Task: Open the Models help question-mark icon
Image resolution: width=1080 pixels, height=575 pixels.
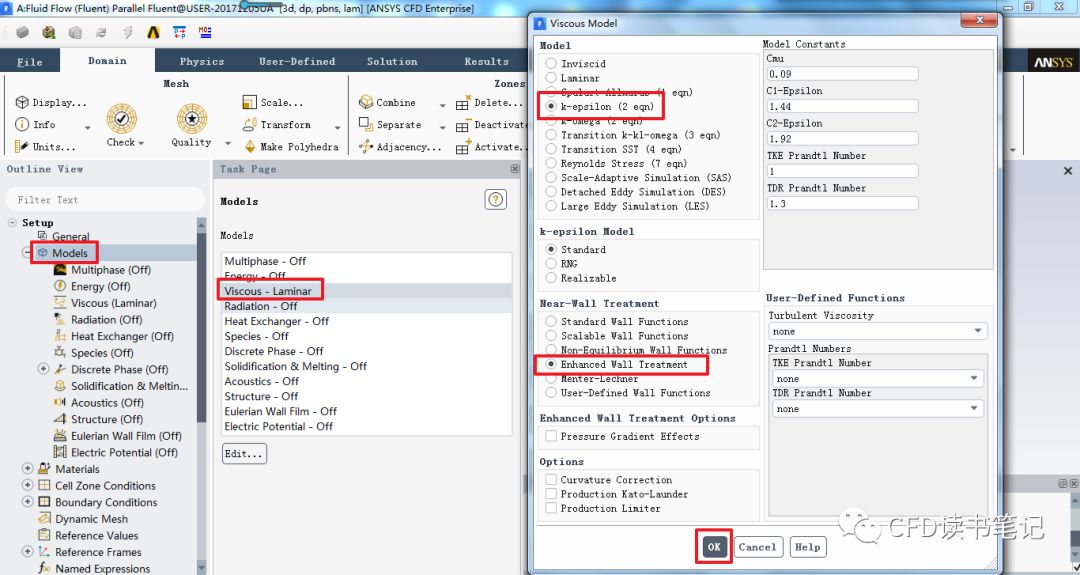Action: pos(495,200)
